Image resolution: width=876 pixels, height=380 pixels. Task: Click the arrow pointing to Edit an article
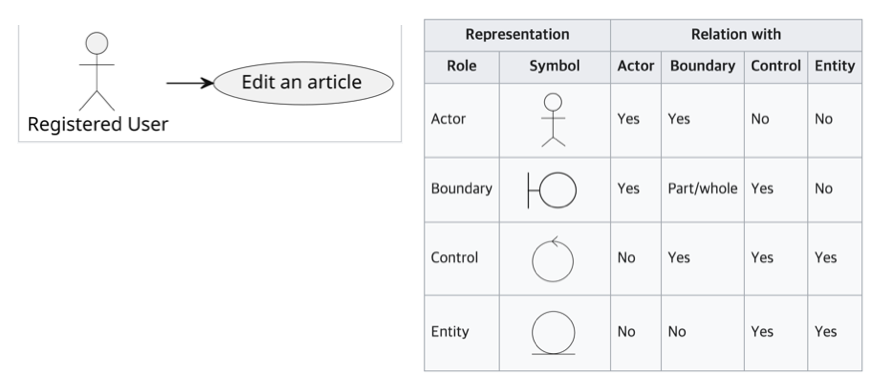190,83
